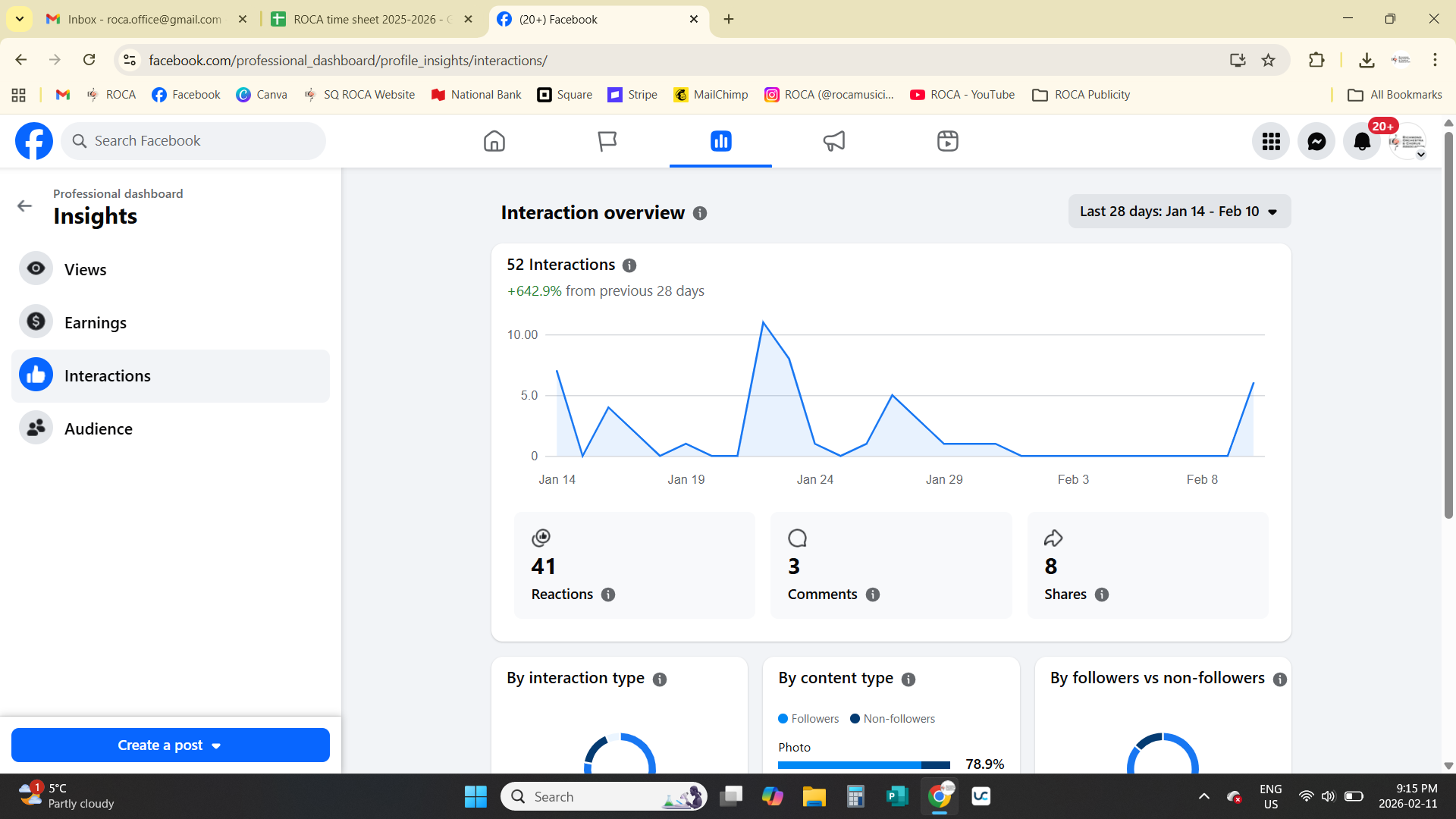Open File Explorer from taskbar
This screenshot has width=1456, height=819.
pos(814,796)
